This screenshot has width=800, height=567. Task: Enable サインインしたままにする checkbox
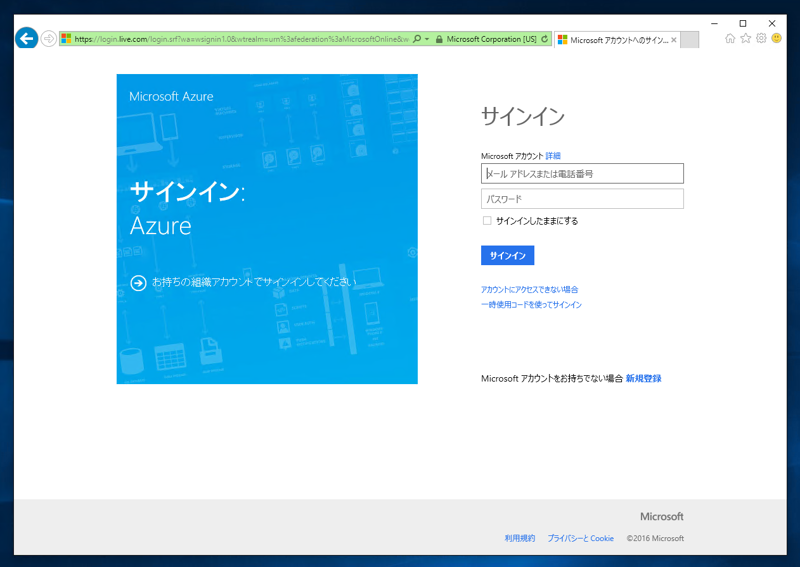(487, 220)
